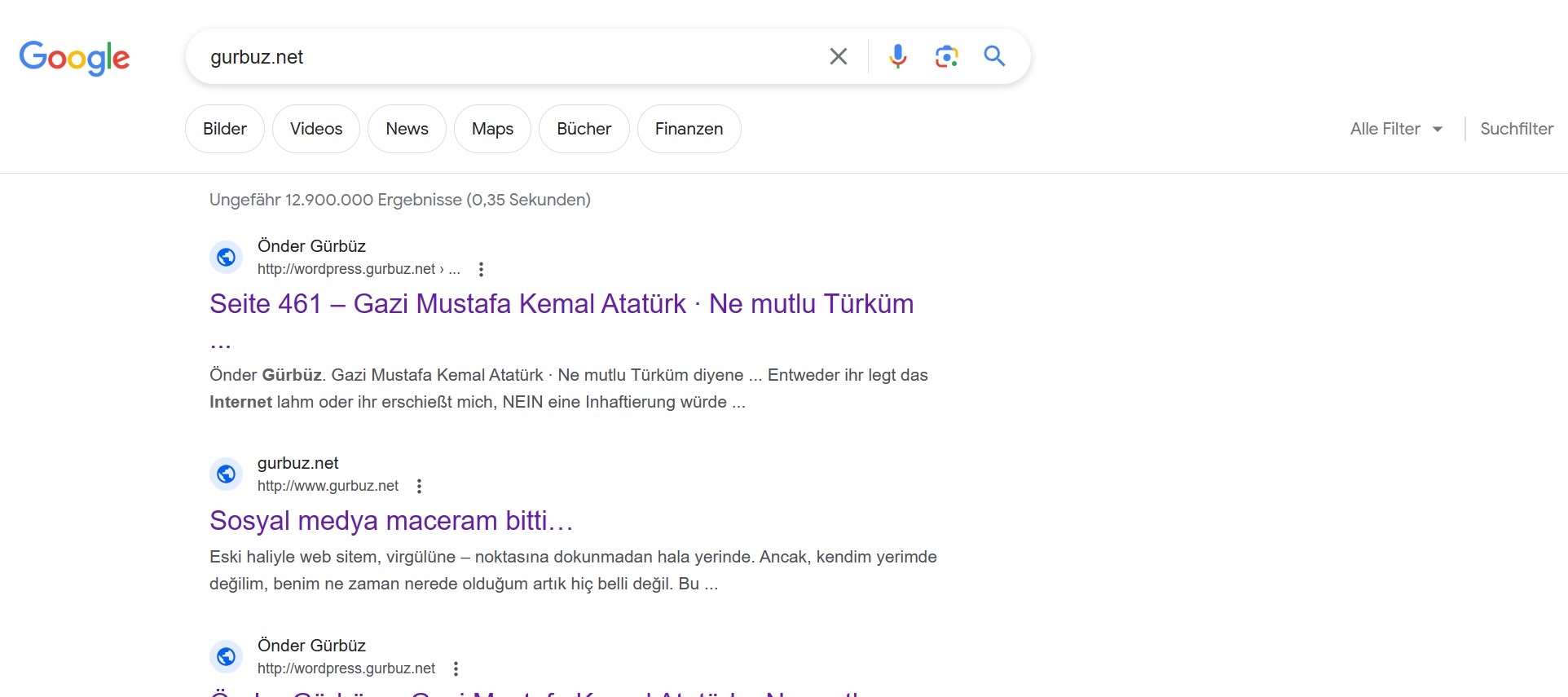The height and width of the screenshot is (697, 1568).
Task: Open the 'Seite 461 – Gazi Mustafa Kemal Atatürk' result
Action: [x=562, y=304]
